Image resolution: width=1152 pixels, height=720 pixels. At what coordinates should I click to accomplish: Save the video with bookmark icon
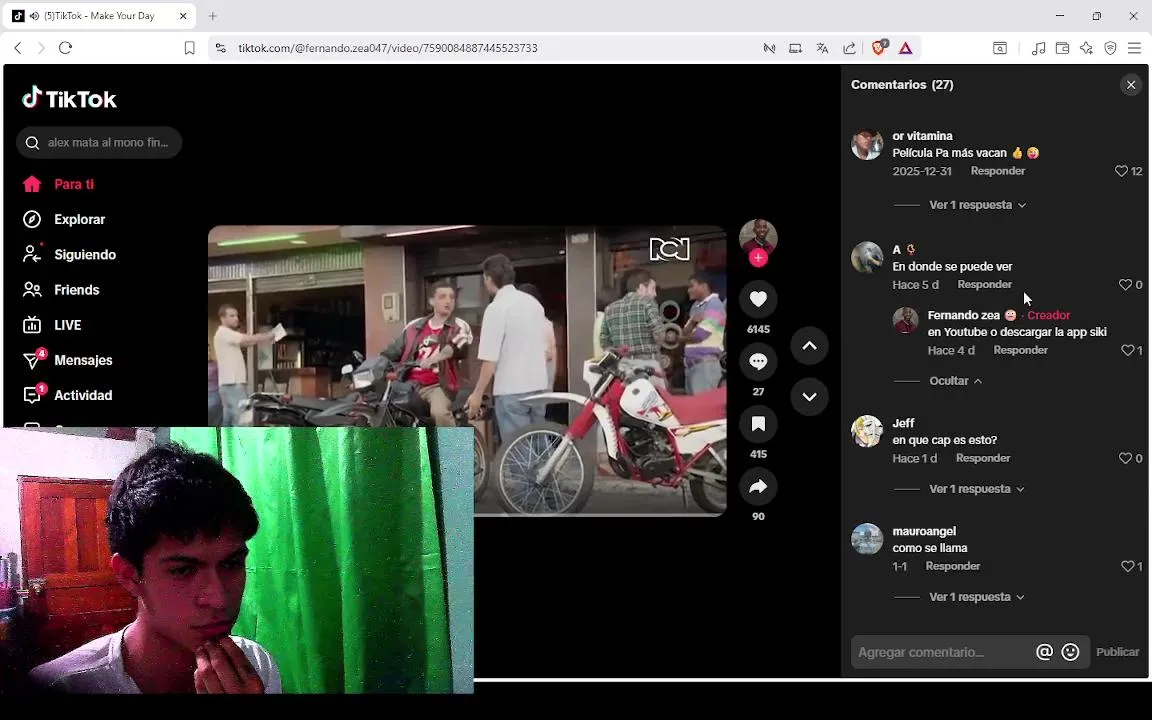(x=758, y=424)
